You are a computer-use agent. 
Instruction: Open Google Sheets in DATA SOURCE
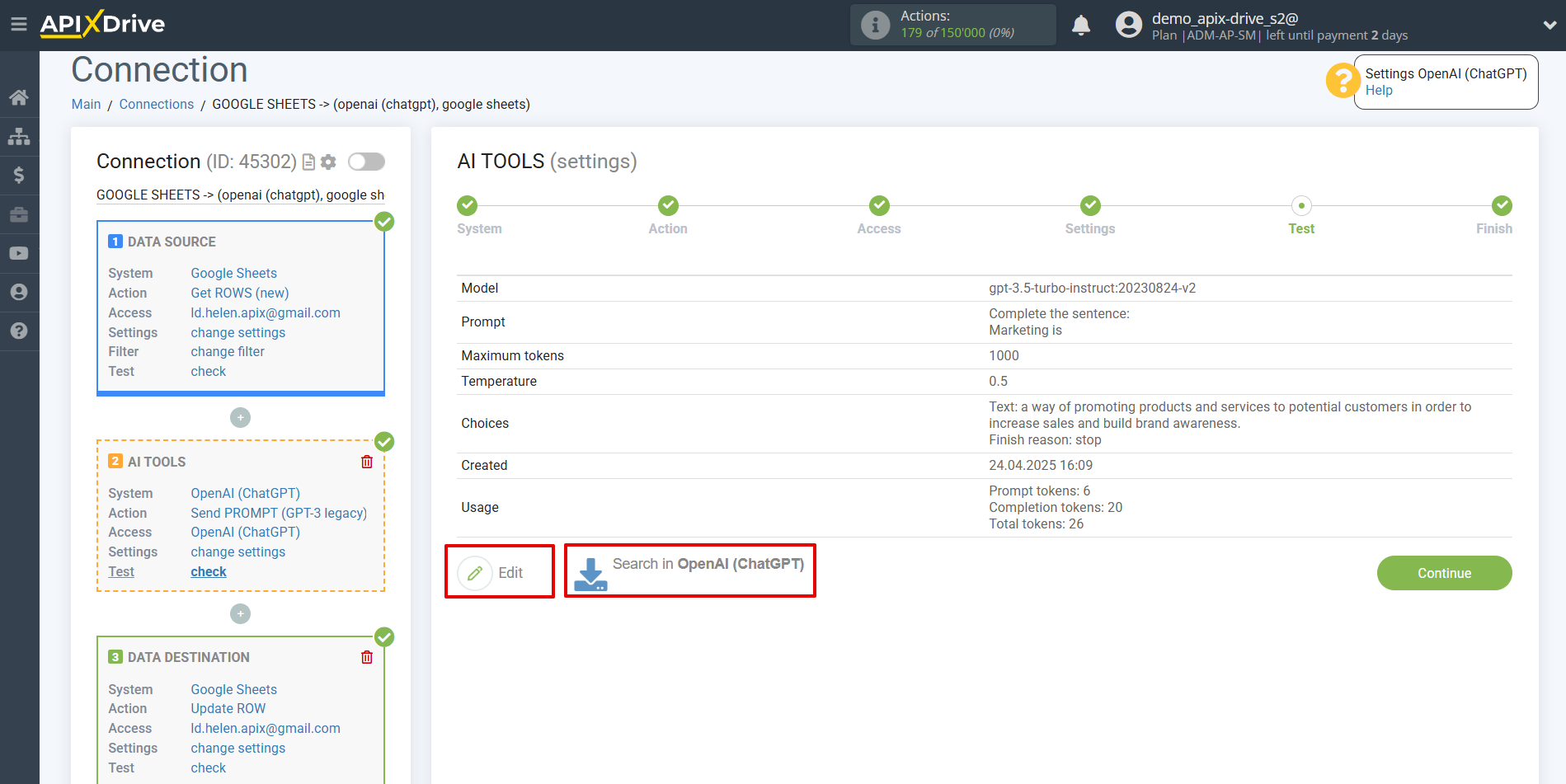234,273
